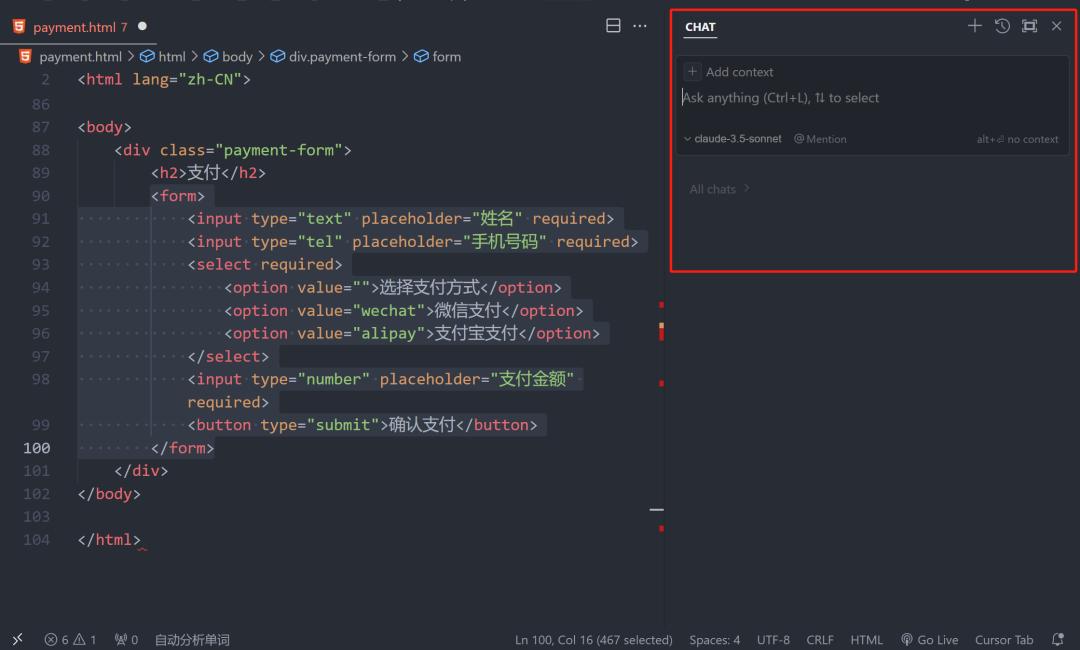Open notifications bell in status bar

point(1058,639)
